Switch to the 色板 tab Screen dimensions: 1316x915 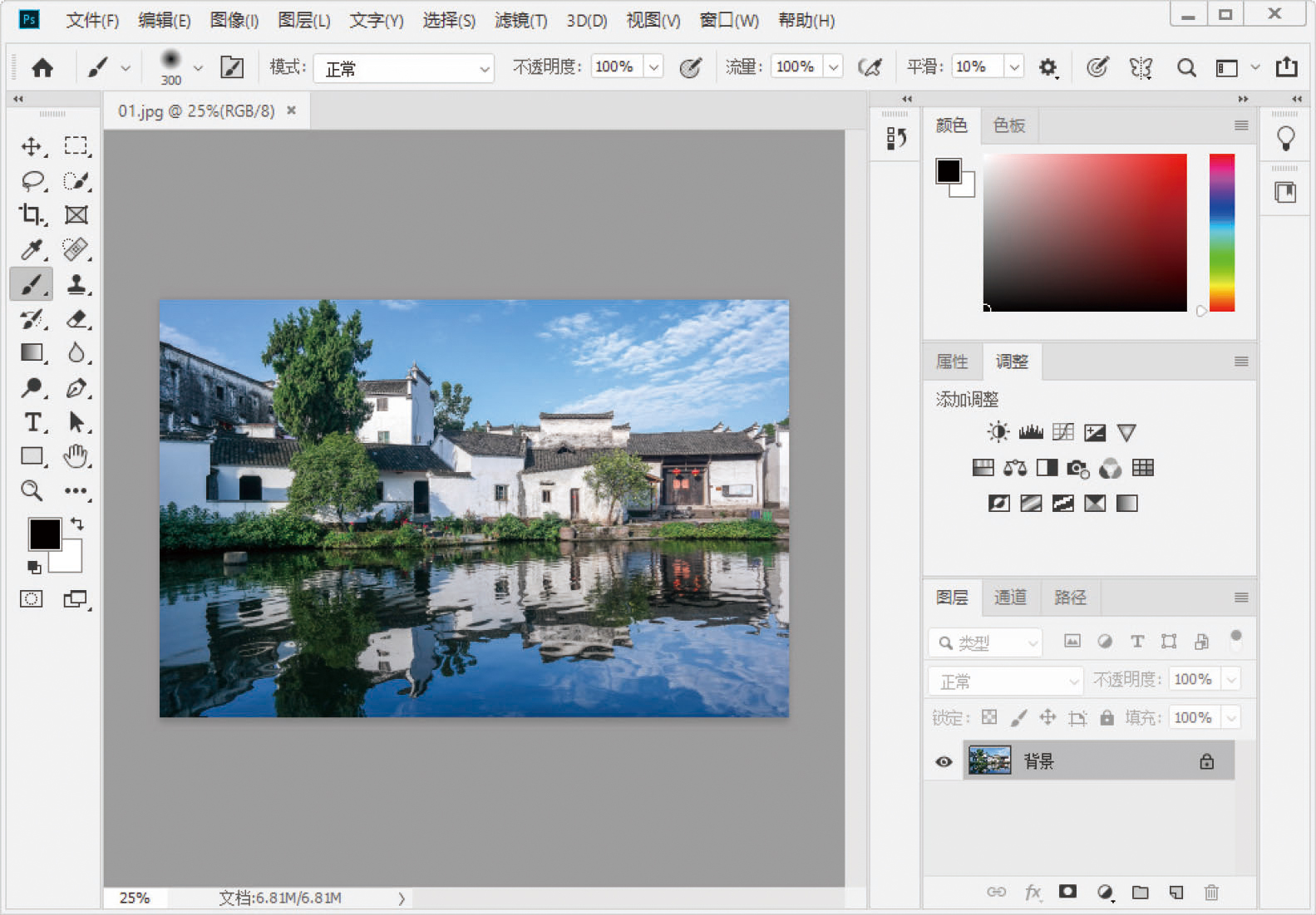point(1009,125)
